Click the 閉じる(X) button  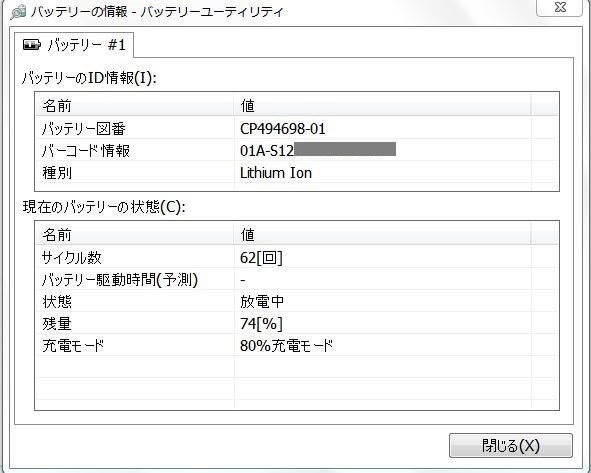click(511, 446)
